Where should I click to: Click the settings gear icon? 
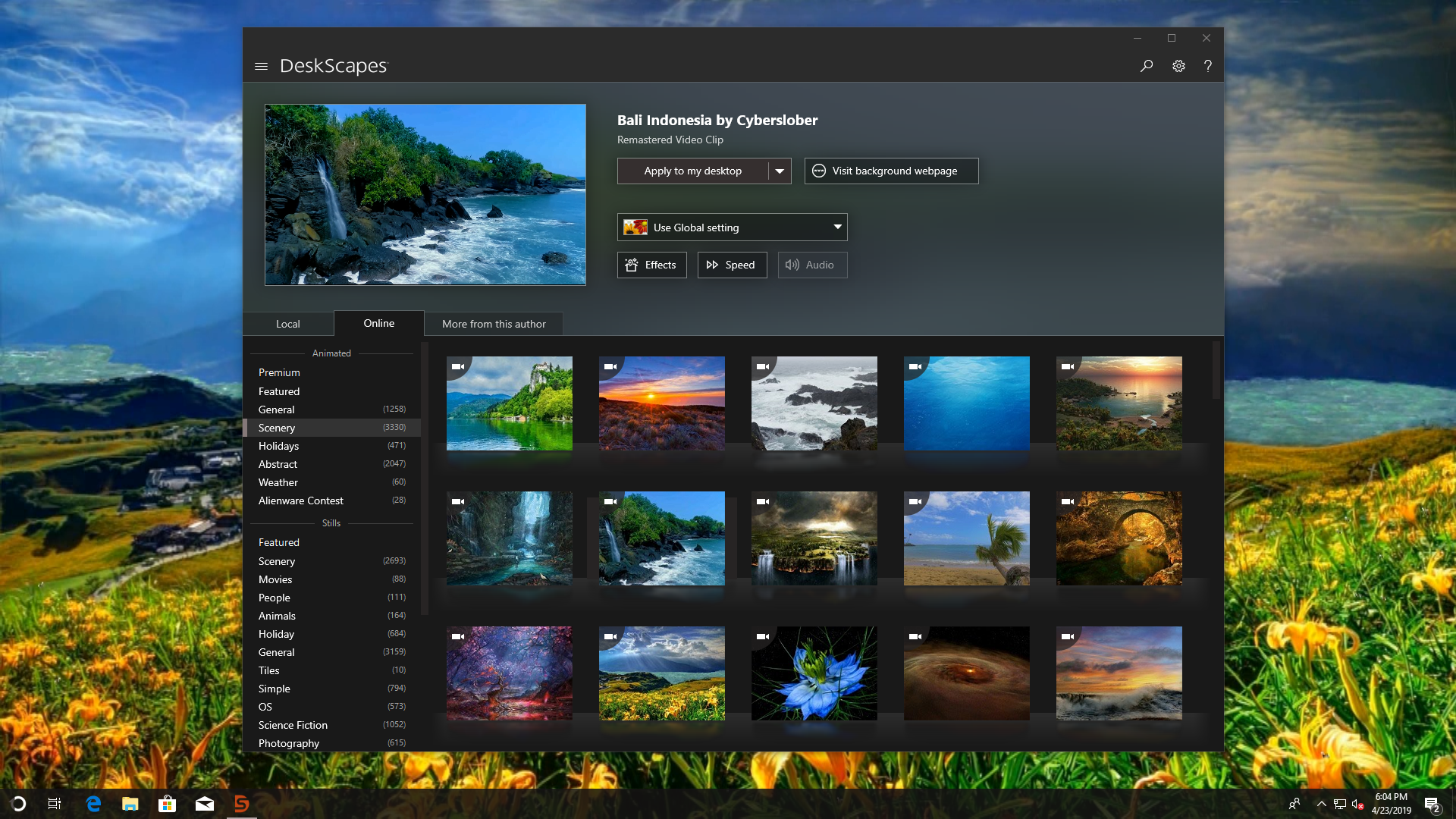(x=1179, y=64)
